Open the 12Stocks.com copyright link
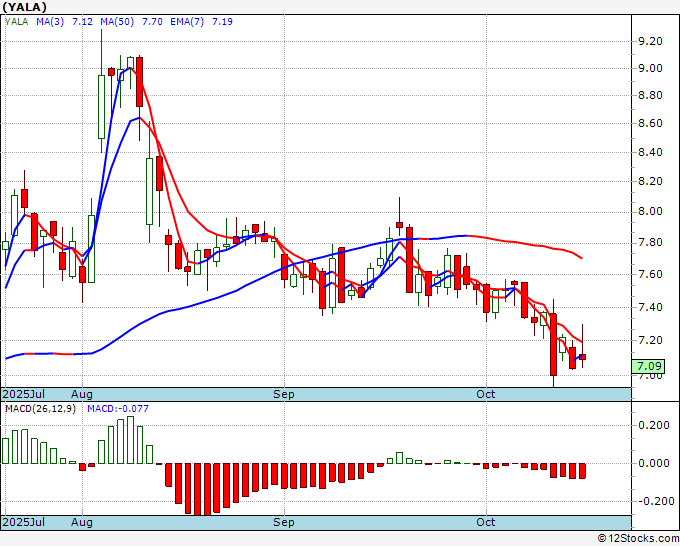680x546 pixels. [638, 539]
